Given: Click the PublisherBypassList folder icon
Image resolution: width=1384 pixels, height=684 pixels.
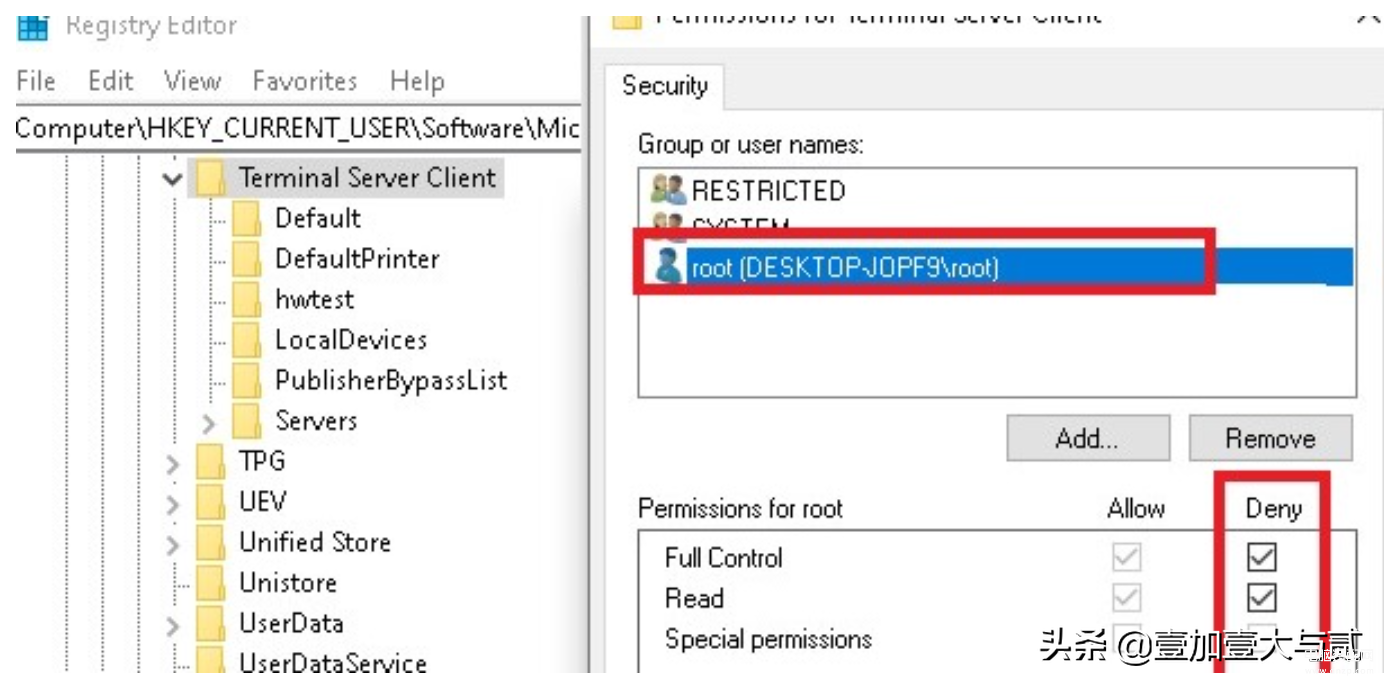Looking at the screenshot, I should (x=246, y=380).
